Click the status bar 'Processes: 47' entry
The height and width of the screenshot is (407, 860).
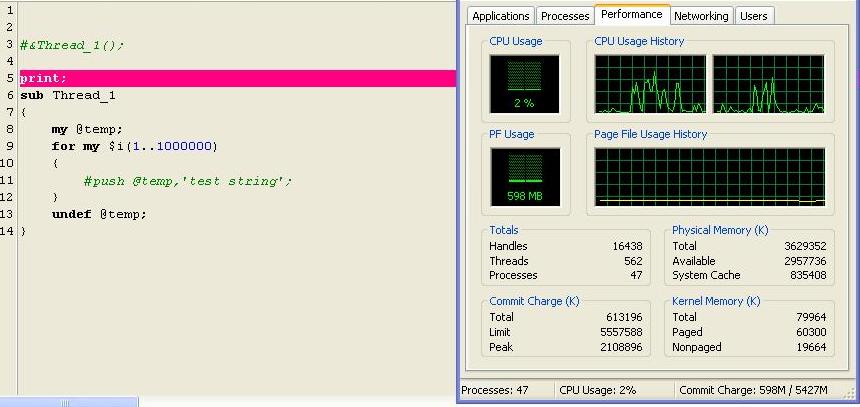pyautogui.click(x=495, y=391)
